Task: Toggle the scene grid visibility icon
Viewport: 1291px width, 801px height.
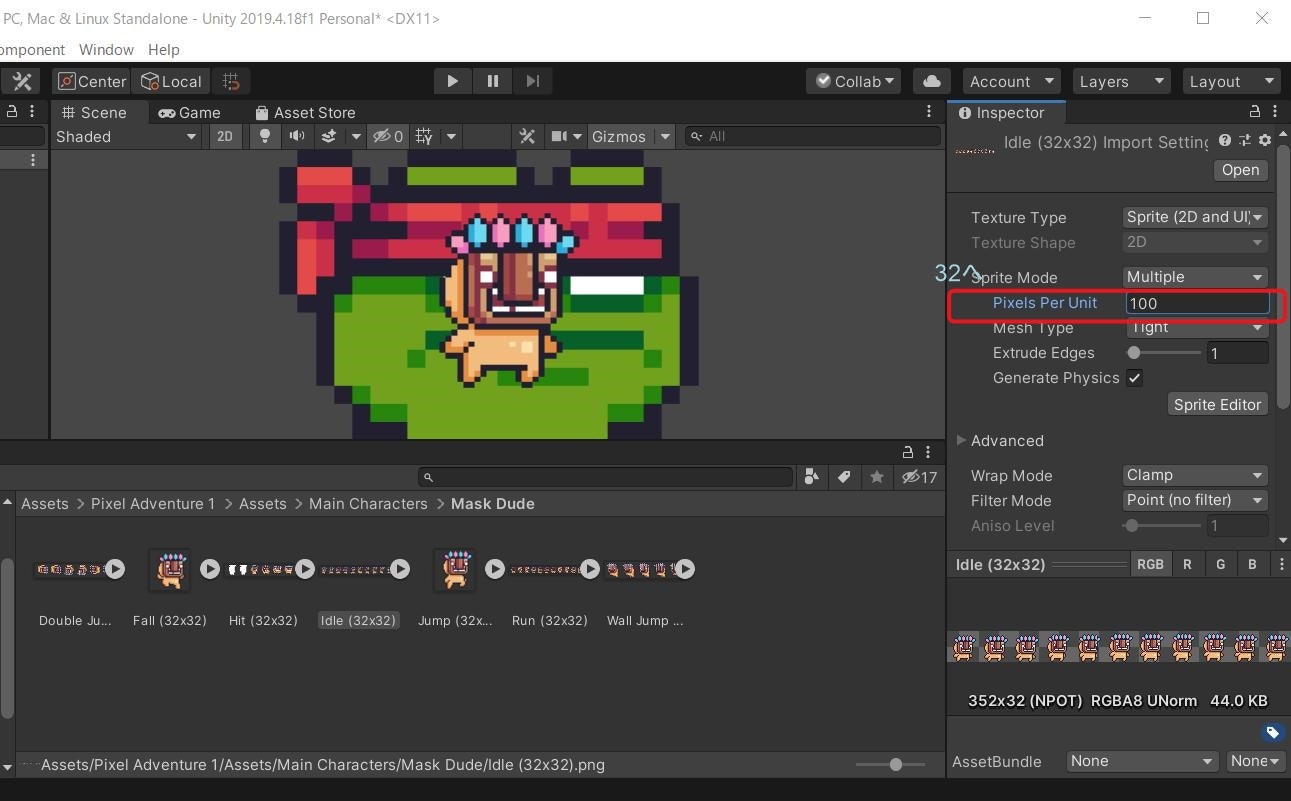Action: (423, 136)
